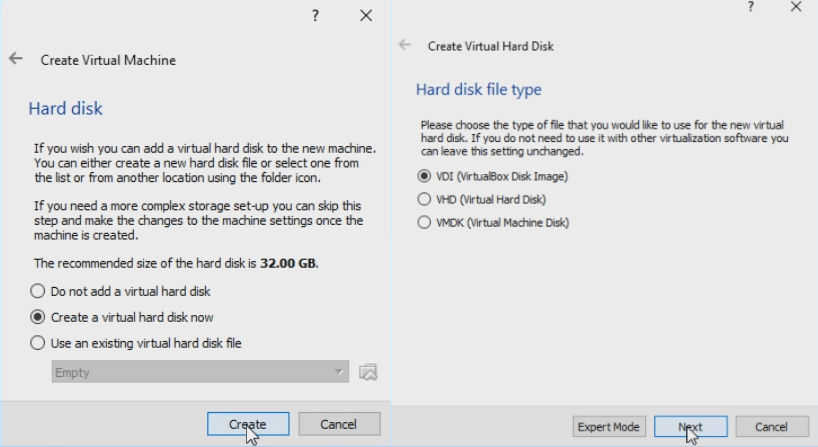Close the Create Virtual Machine dialog
818x447 pixels.
coord(366,16)
